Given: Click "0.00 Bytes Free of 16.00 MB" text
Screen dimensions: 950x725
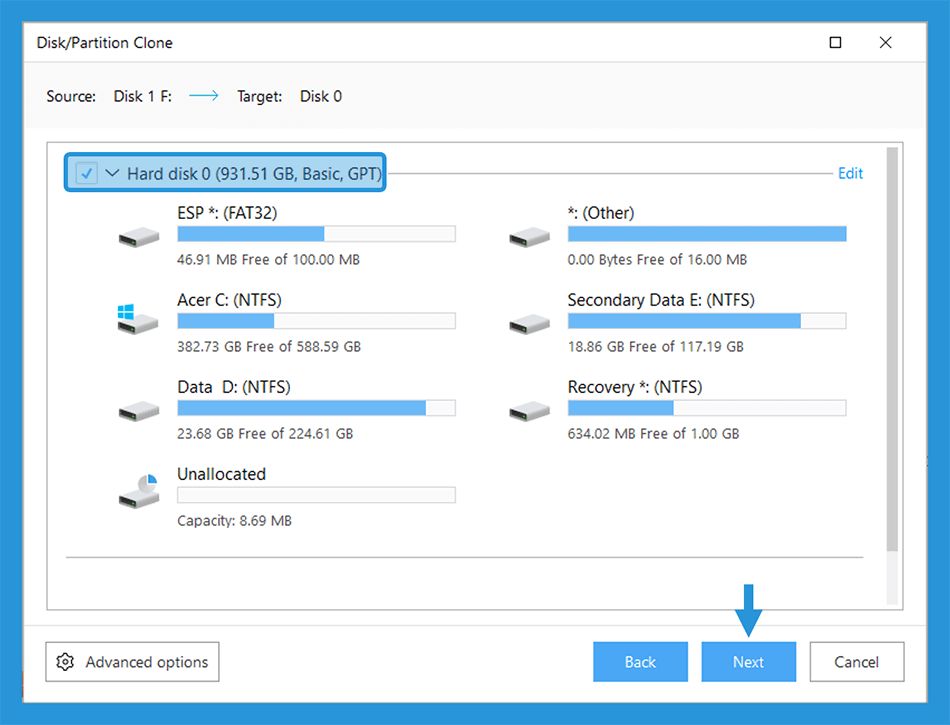Looking at the screenshot, I should point(657,260).
